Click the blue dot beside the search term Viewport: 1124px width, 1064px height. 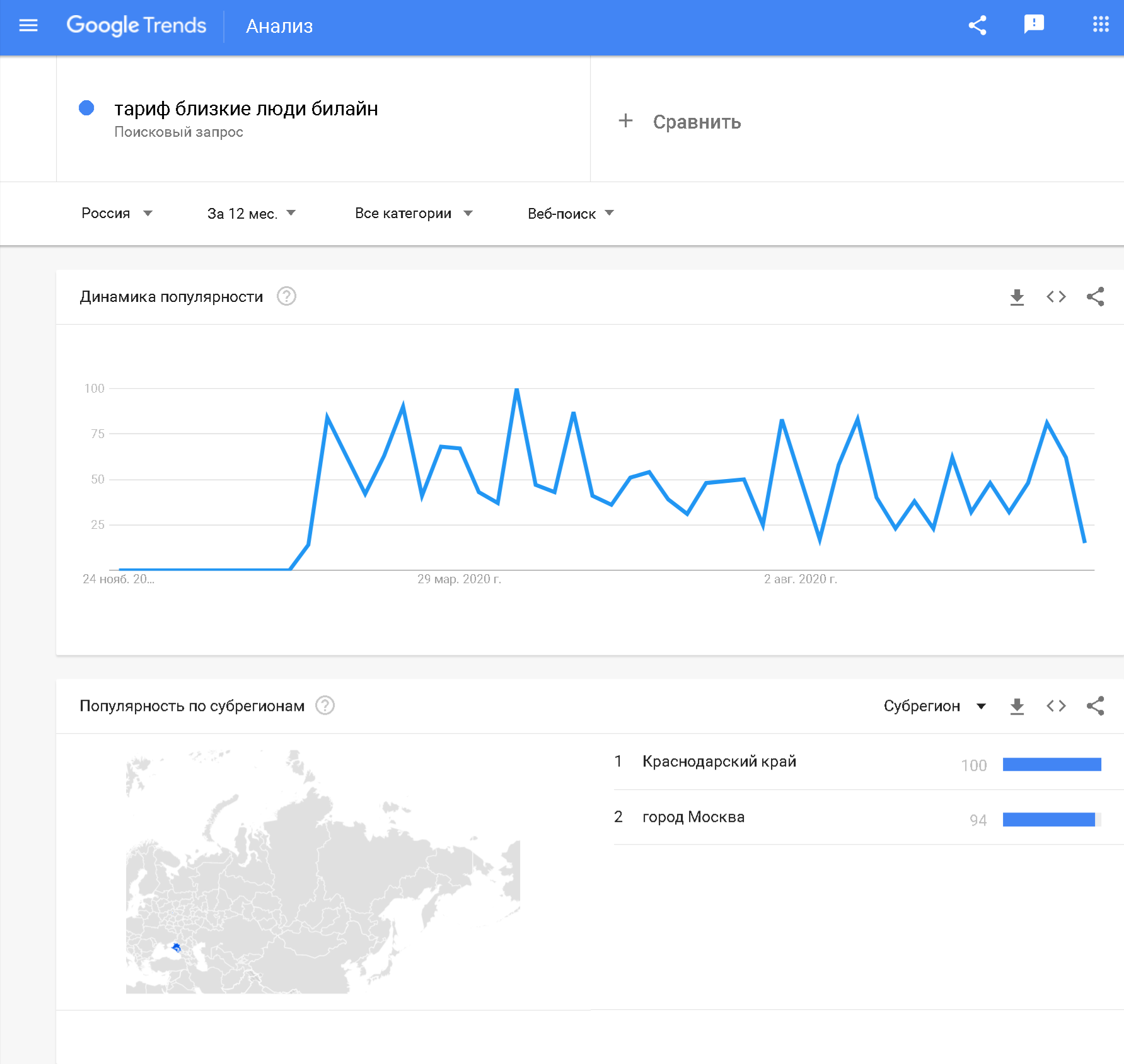86,108
